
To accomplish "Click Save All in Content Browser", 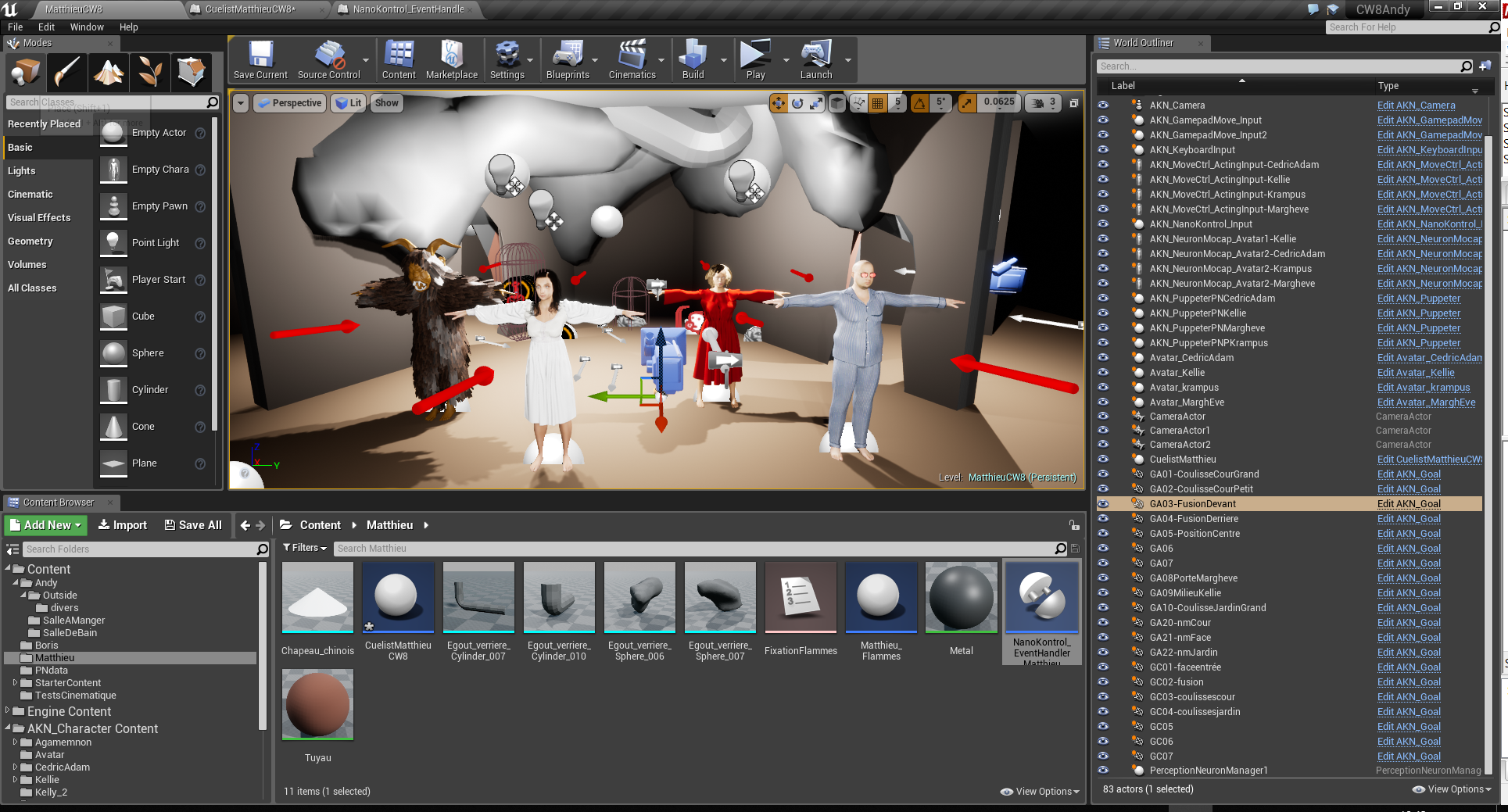I will tap(193, 525).
